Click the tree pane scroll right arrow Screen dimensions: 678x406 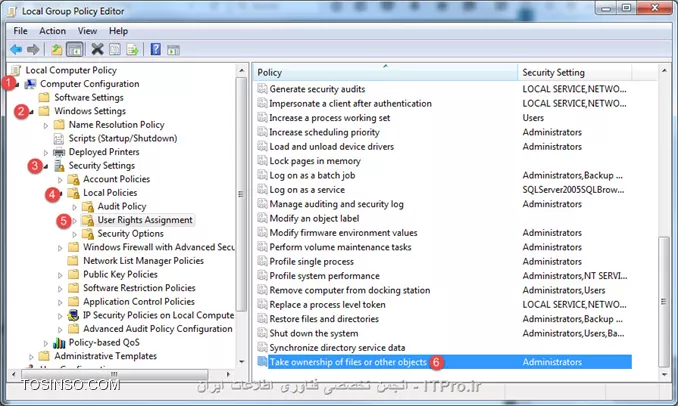[x=228, y=374]
